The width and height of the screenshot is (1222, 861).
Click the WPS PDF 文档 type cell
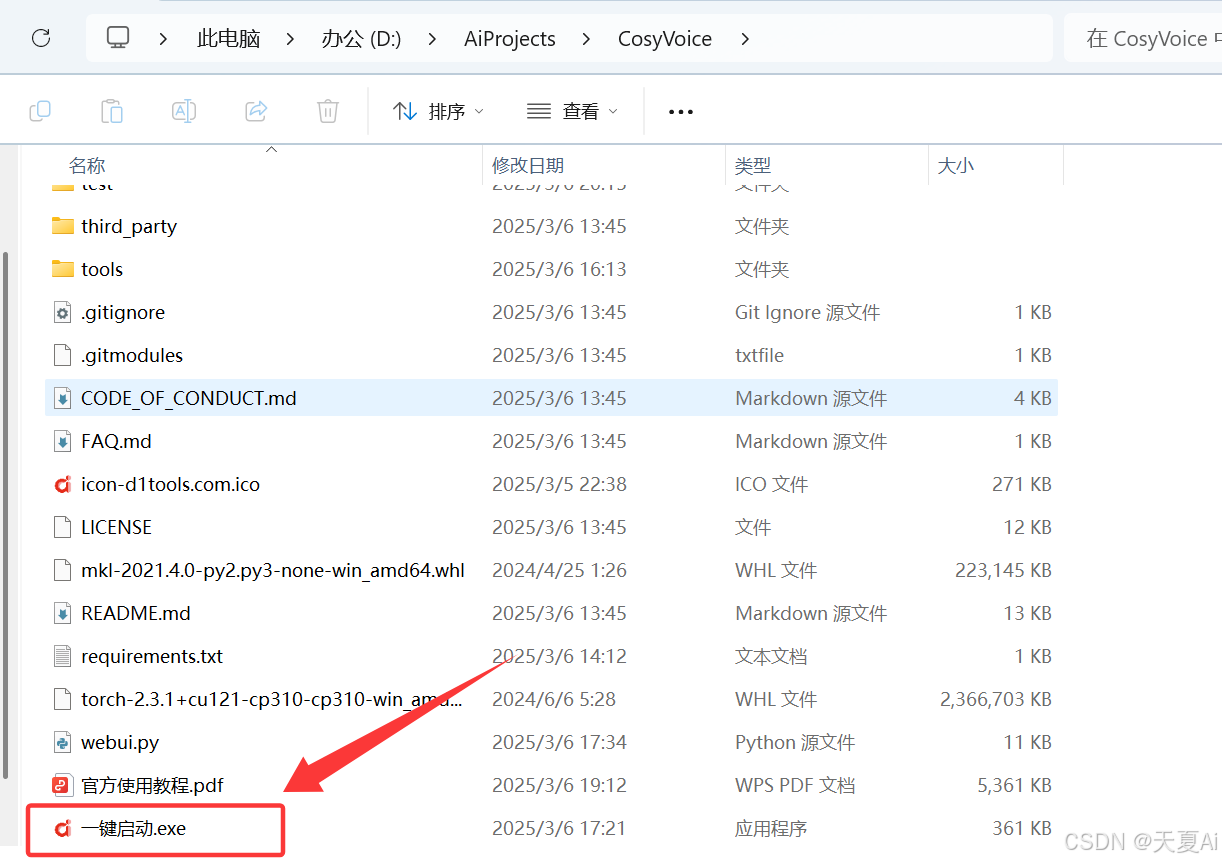point(795,786)
